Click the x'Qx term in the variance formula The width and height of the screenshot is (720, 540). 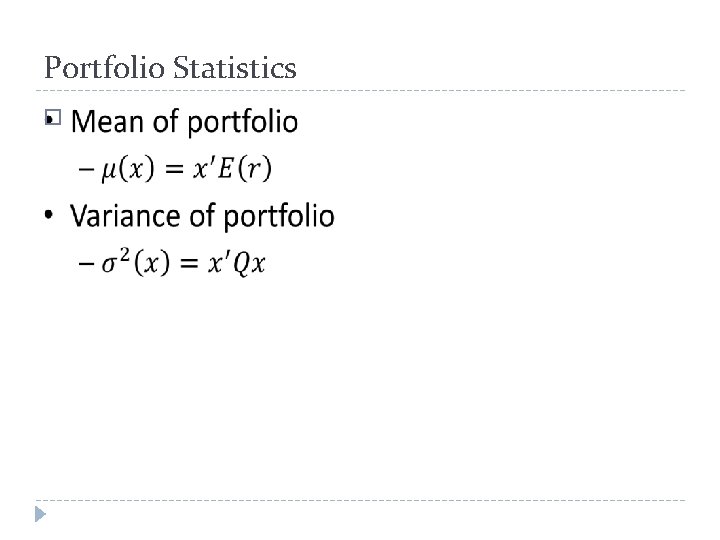point(236,263)
